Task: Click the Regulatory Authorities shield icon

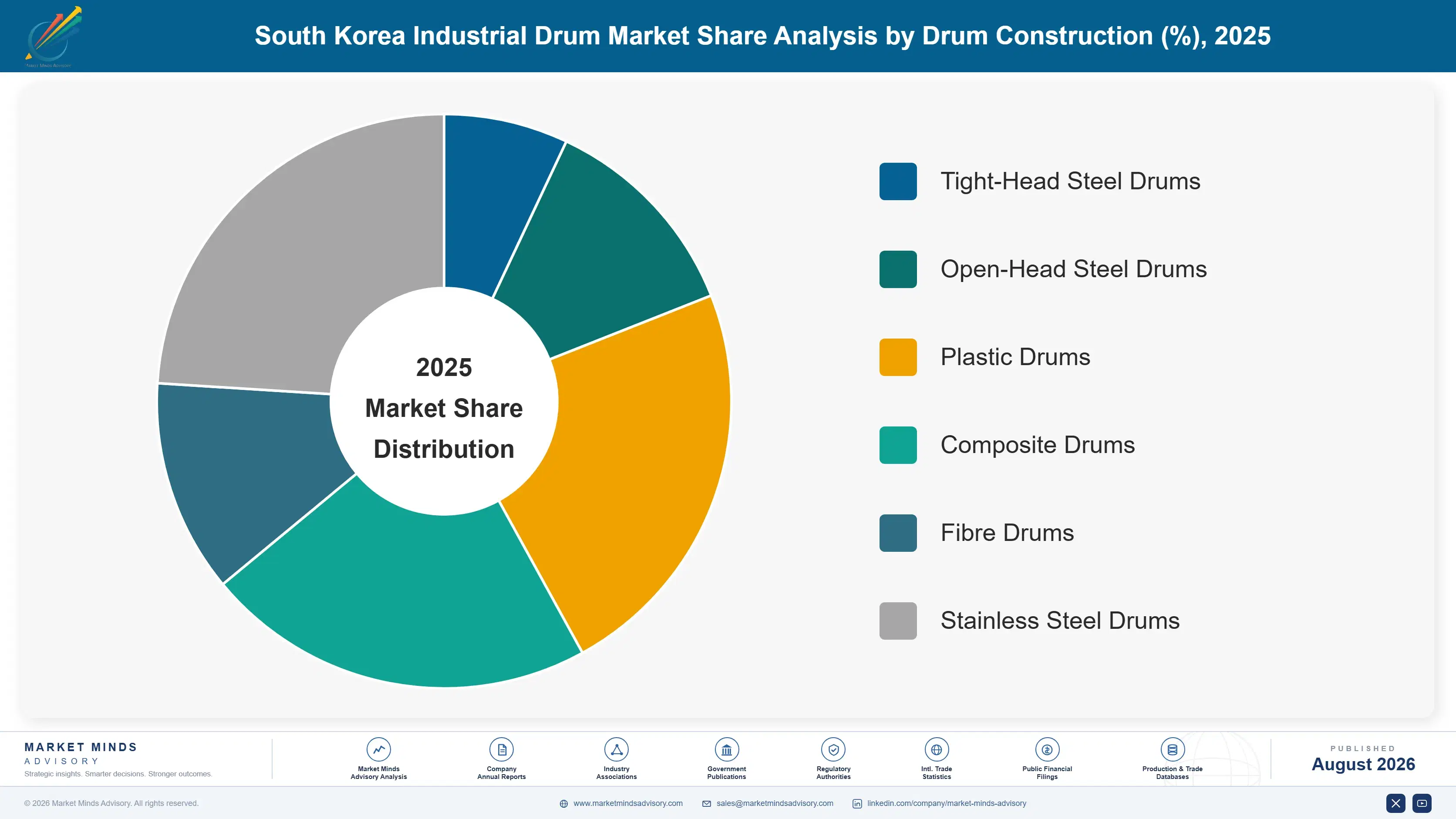Action: pos(834,749)
